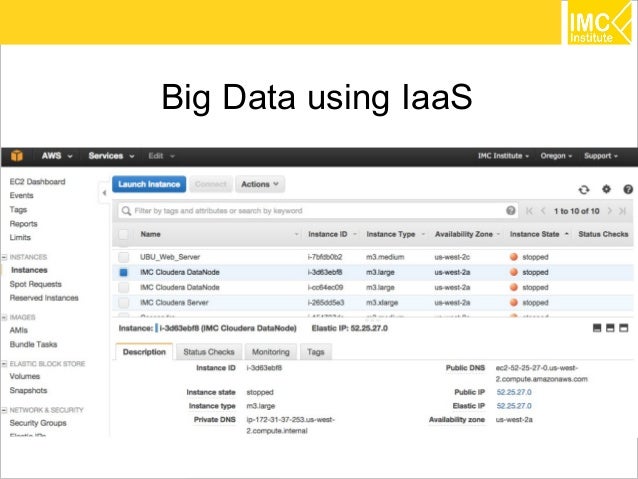This screenshot has width=638, height=479.
Task: Select the i-265dd5e3 instance ID cell
Action: coord(326,302)
